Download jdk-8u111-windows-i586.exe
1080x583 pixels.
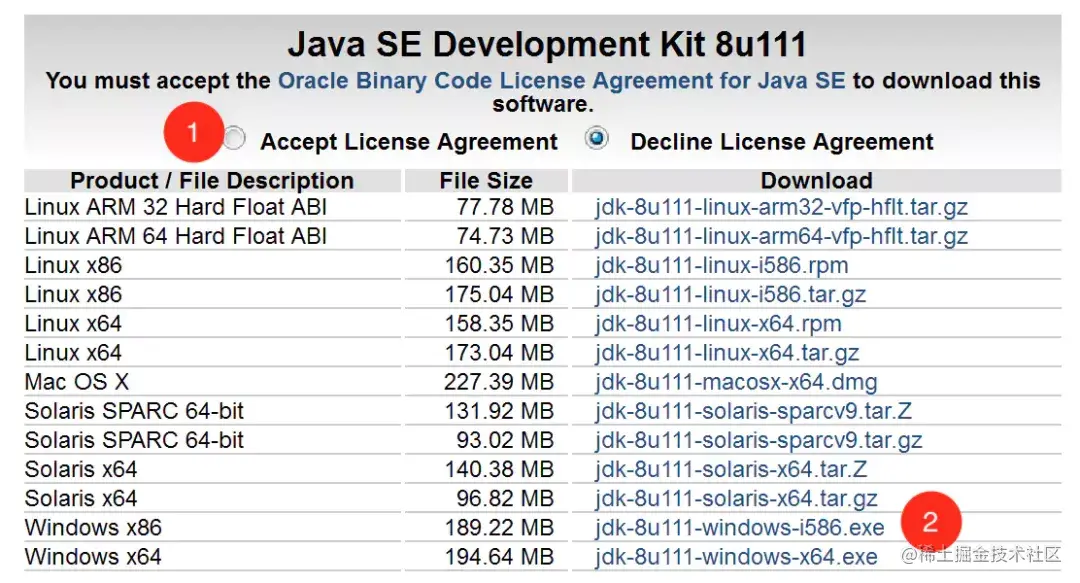(x=740, y=528)
